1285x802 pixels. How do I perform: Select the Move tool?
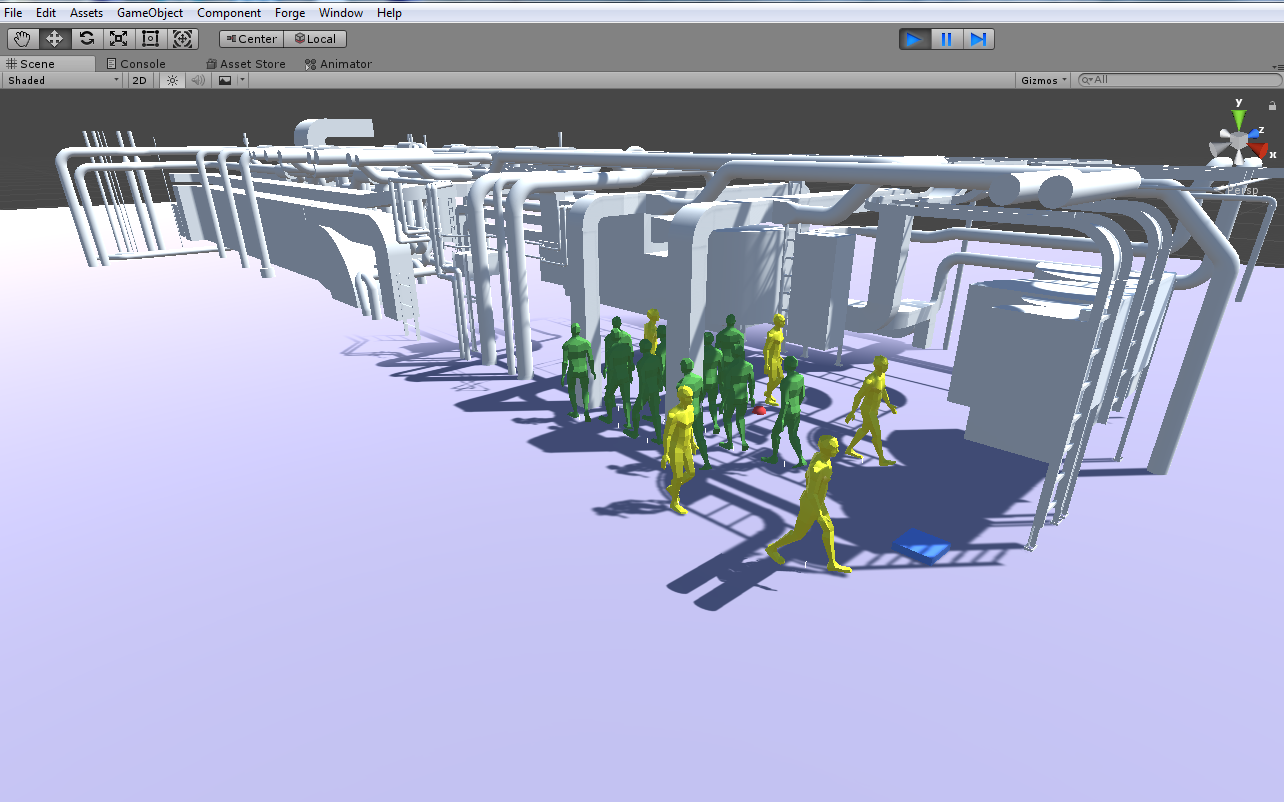[x=54, y=39]
